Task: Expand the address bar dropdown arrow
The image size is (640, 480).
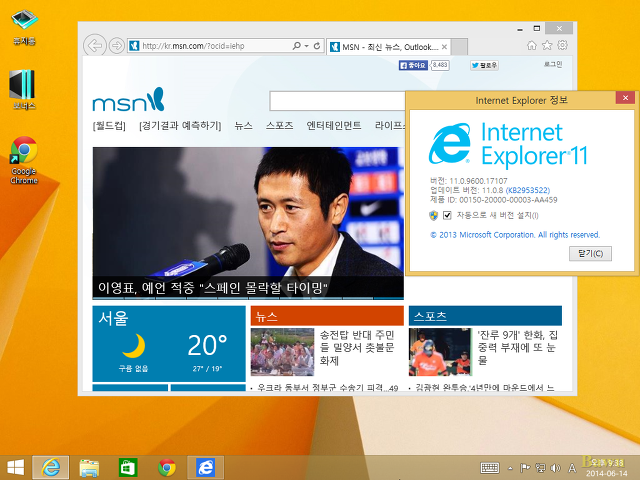Action: click(x=306, y=46)
